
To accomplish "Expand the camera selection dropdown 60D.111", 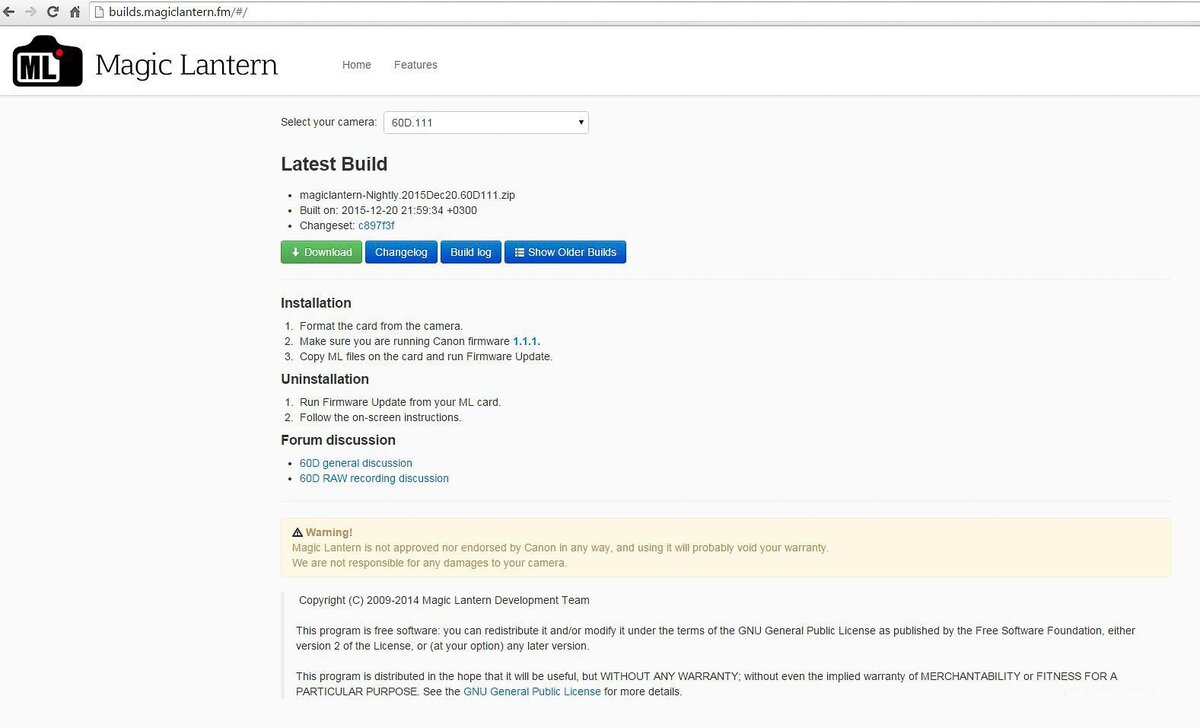I will tap(486, 122).
